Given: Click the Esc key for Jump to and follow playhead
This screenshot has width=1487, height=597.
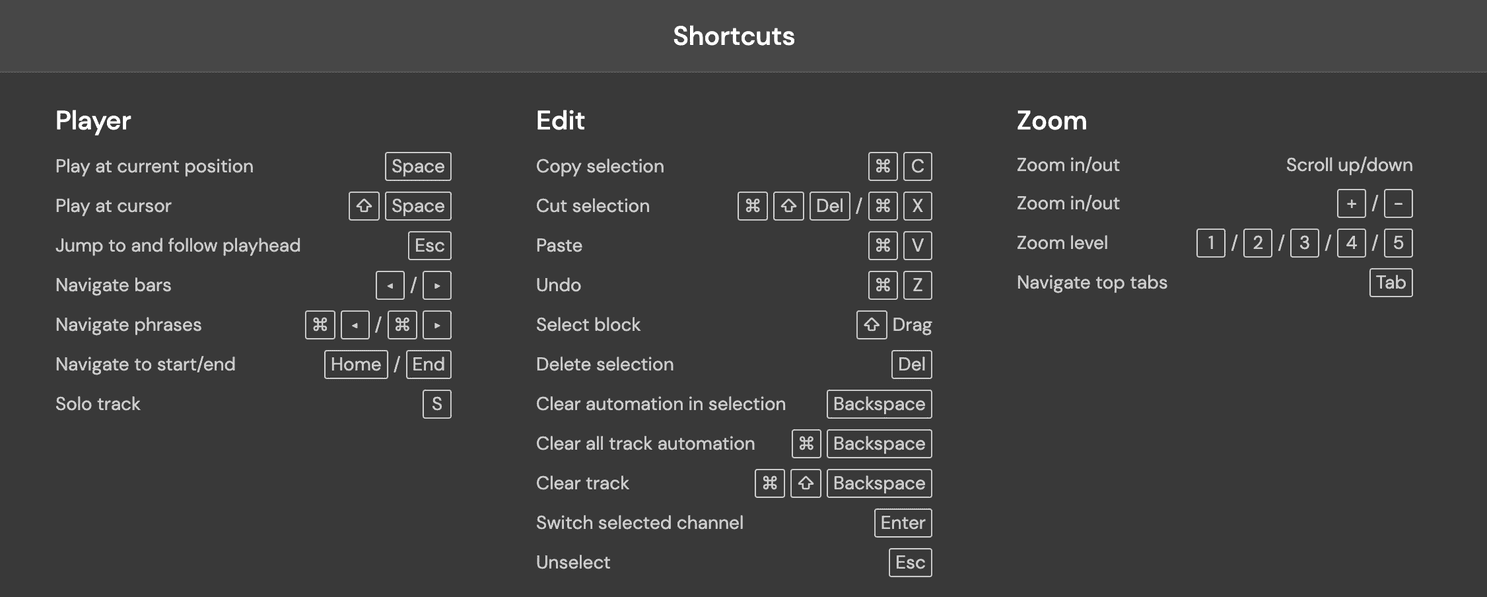Looking at the screenshot, I should (430, 245).
